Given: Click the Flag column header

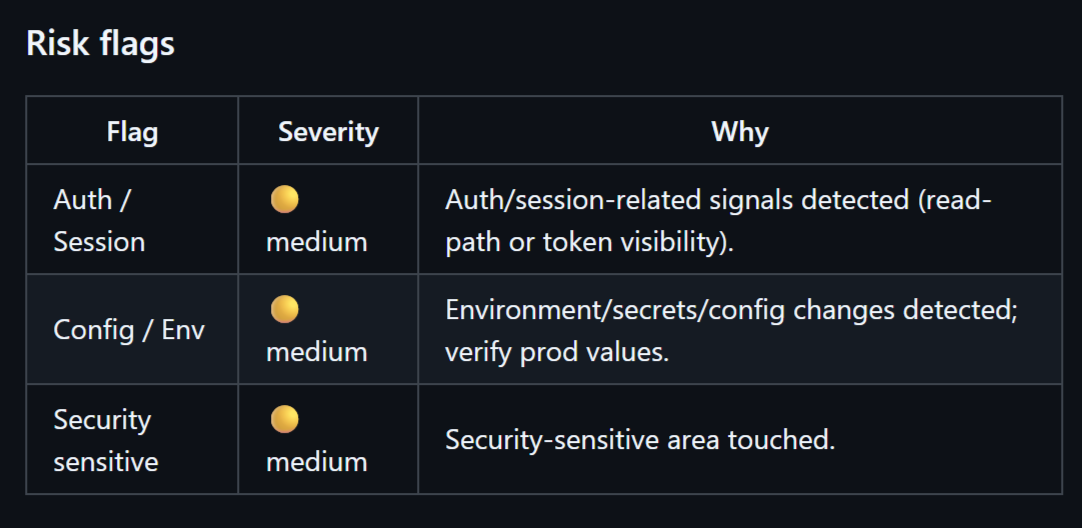Looking at the screenshot, I should [x=132, y=131].
